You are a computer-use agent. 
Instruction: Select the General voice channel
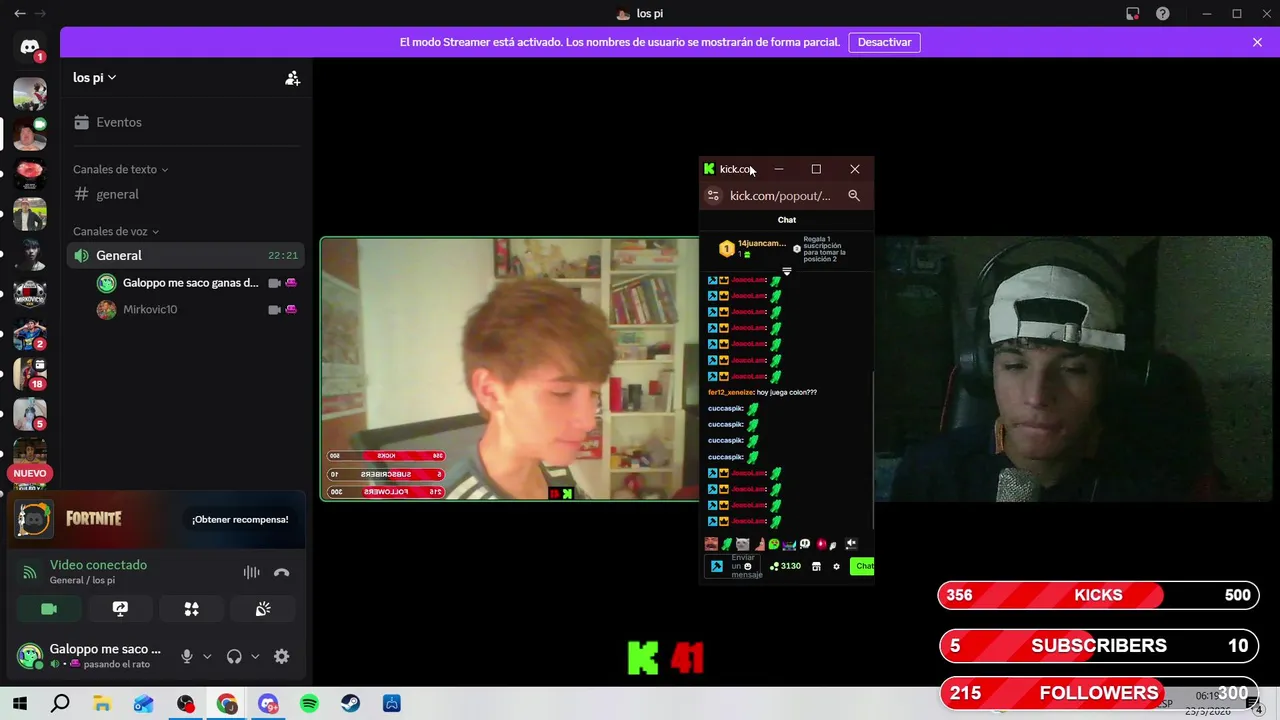(x=186, y=255)
